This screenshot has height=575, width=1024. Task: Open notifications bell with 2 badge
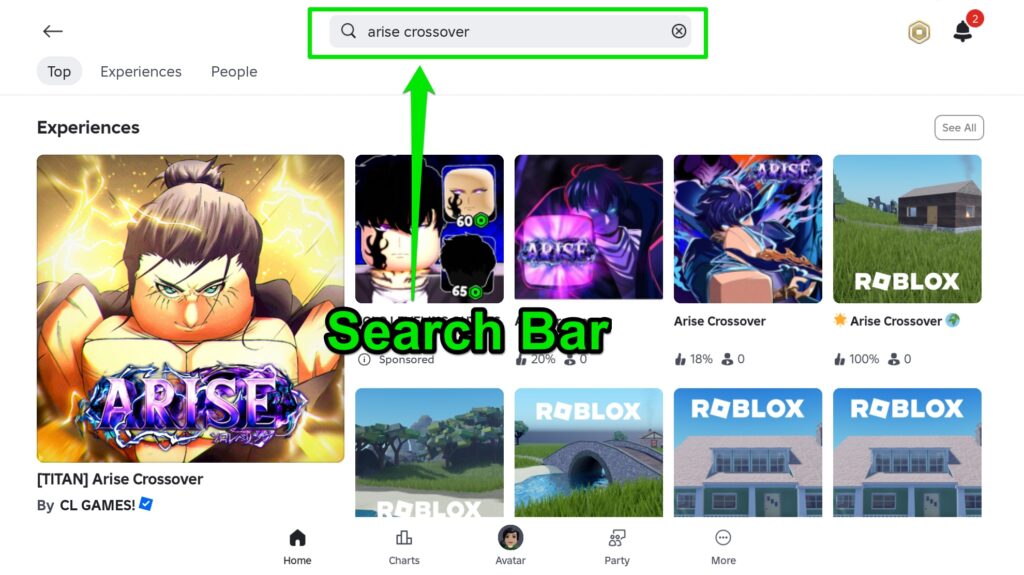(963, 31)
